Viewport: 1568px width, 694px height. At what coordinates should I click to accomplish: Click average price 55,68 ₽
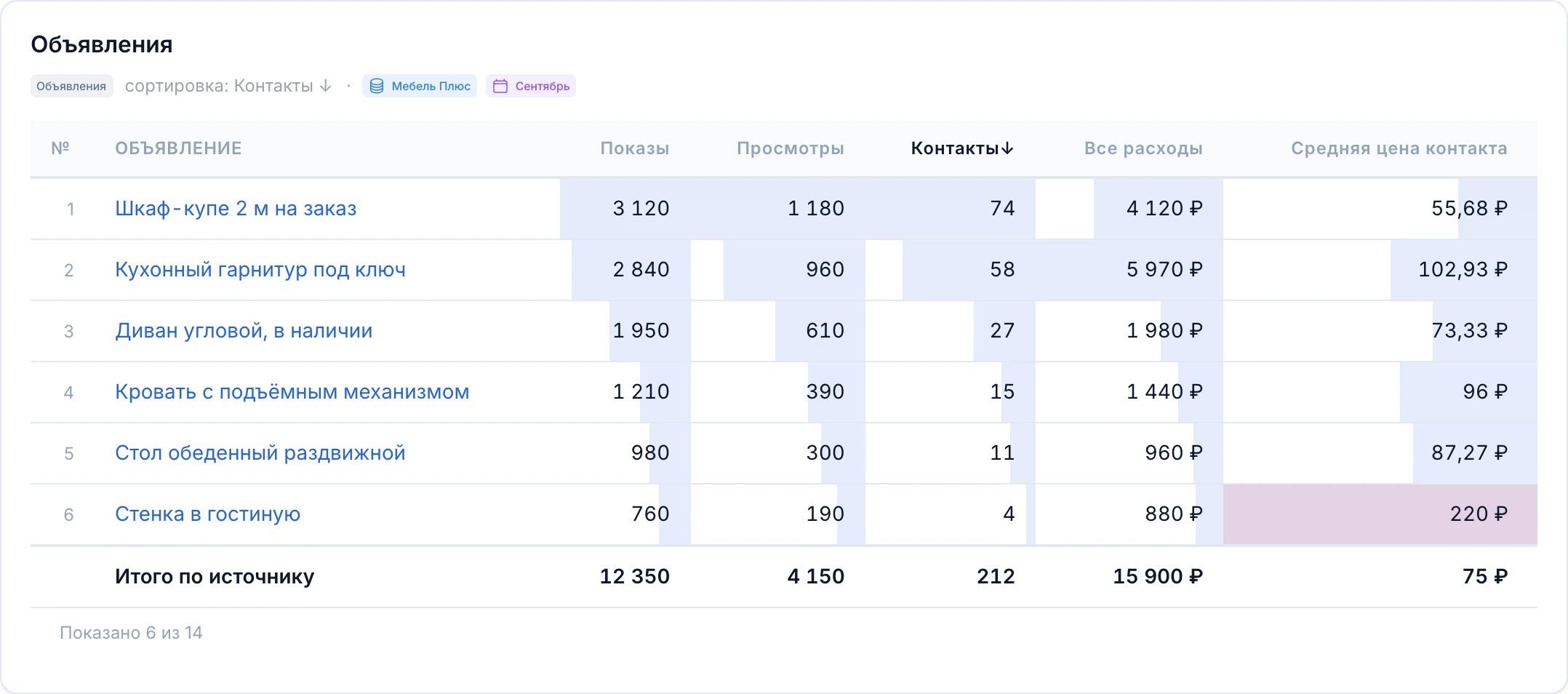tap(1469, 209)
